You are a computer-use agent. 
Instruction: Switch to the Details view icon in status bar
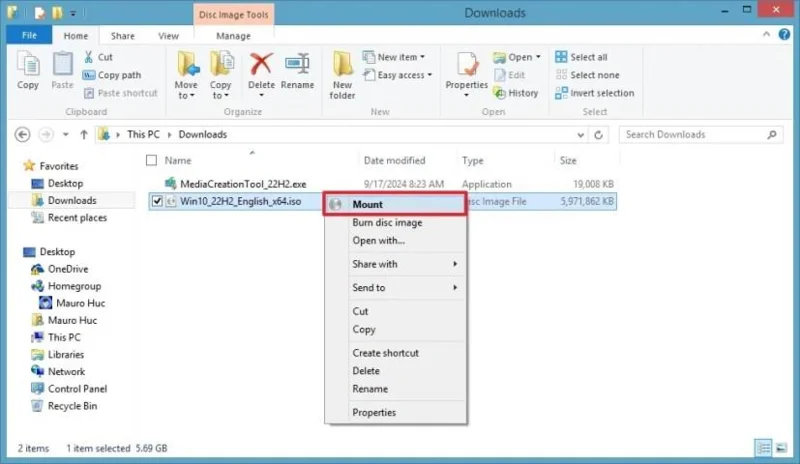(x=764, y=448)
